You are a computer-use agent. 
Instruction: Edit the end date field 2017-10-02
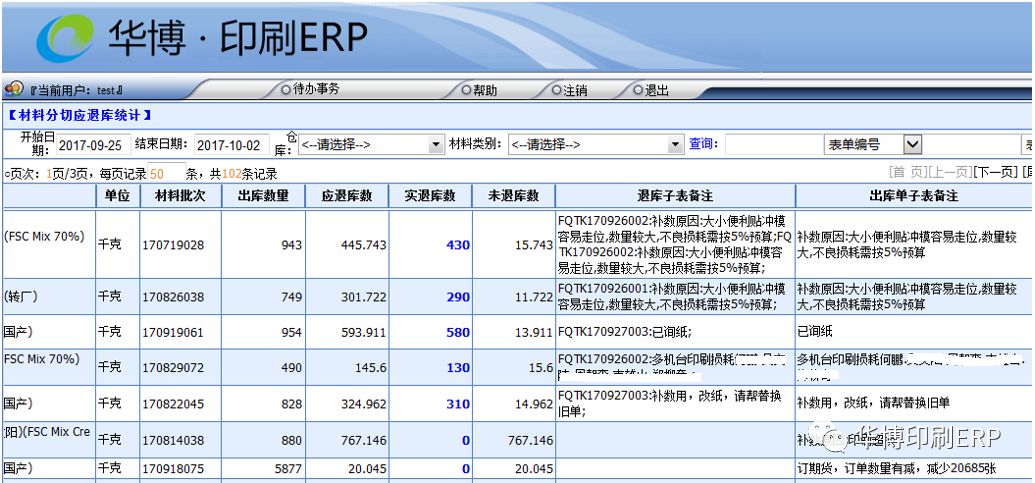point(232,145)
